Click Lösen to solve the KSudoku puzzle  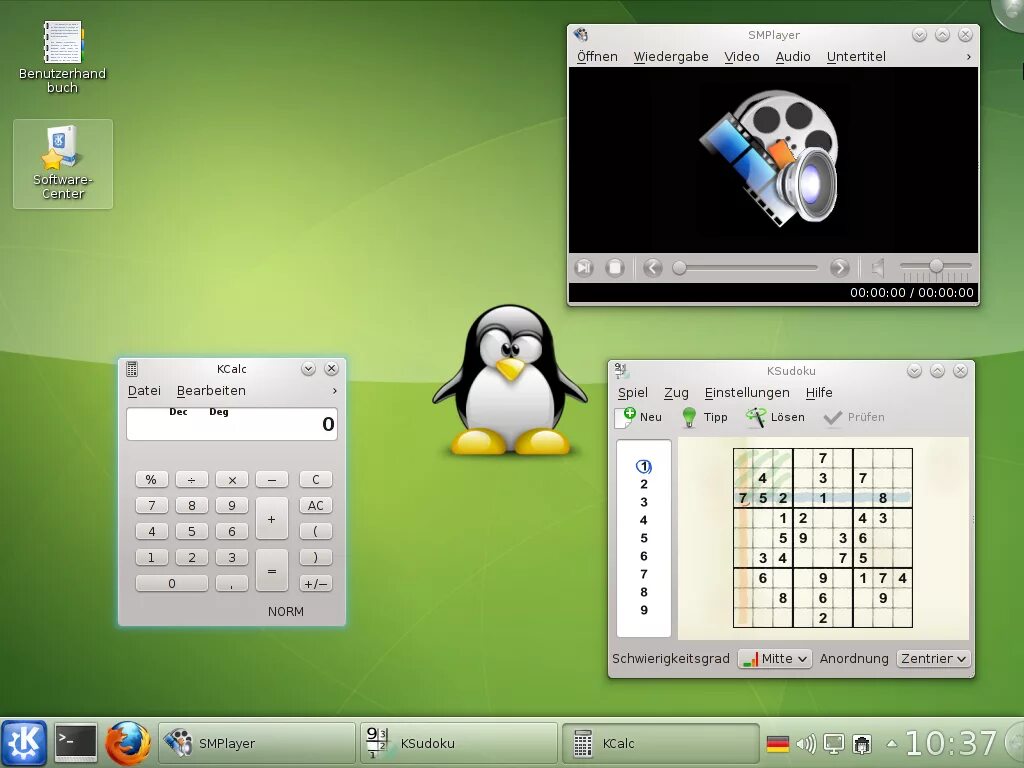point(775,417)
